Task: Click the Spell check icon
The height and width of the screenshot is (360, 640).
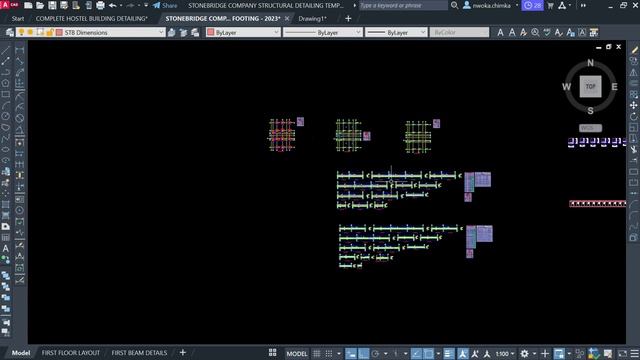Action: point(547,32)
